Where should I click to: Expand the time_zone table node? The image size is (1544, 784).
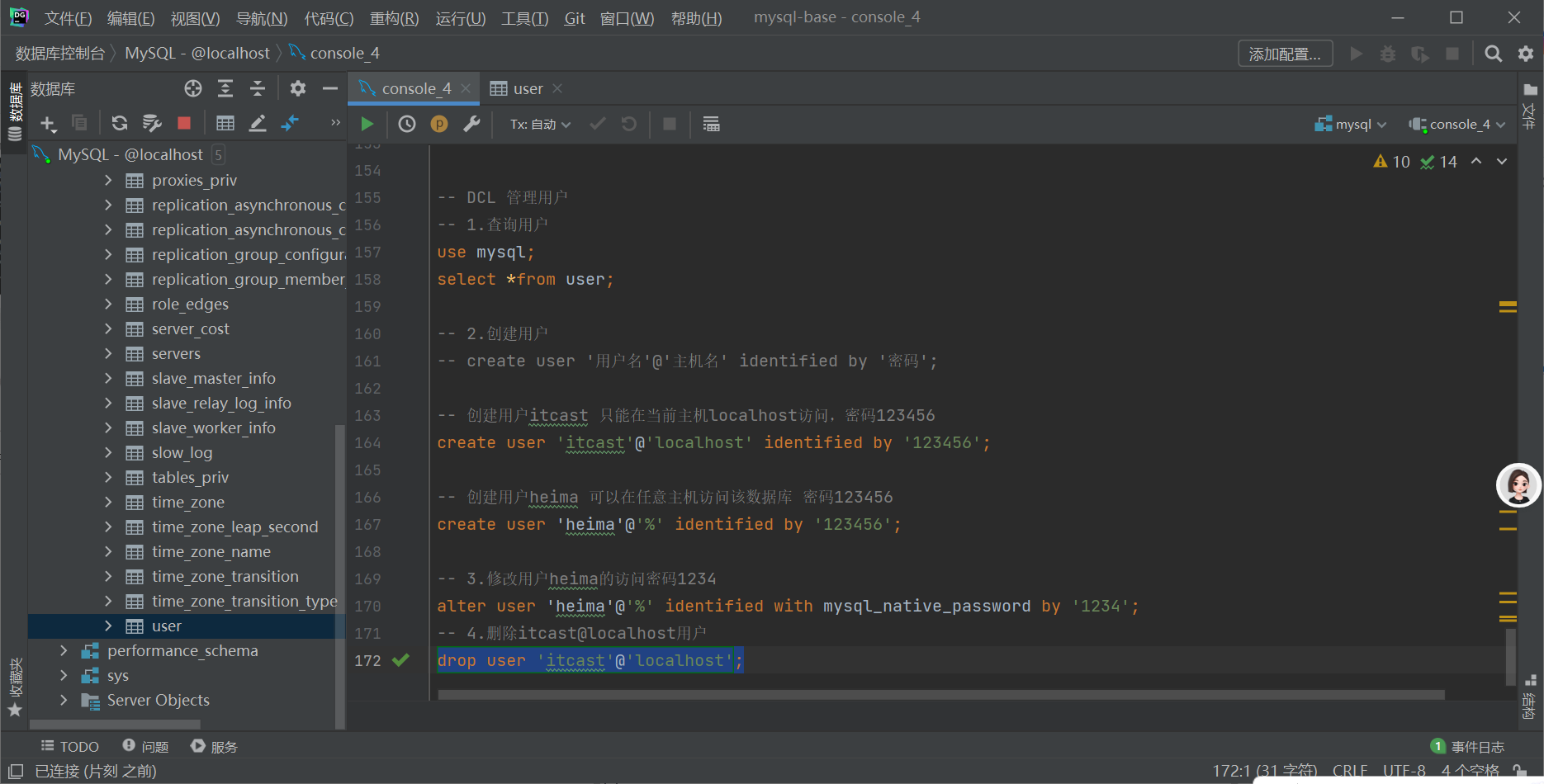pos(108,502)
